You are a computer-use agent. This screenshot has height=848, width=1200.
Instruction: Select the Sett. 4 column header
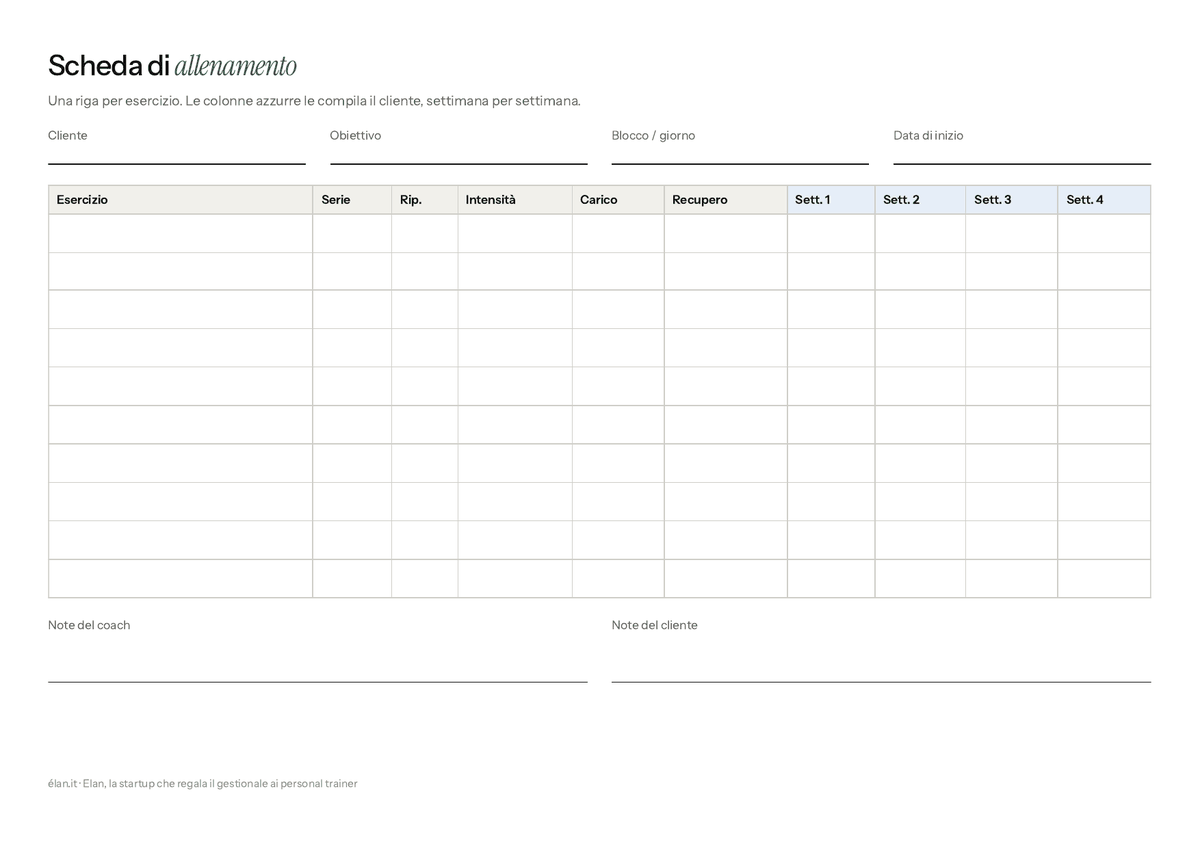tap(1104, 200)
